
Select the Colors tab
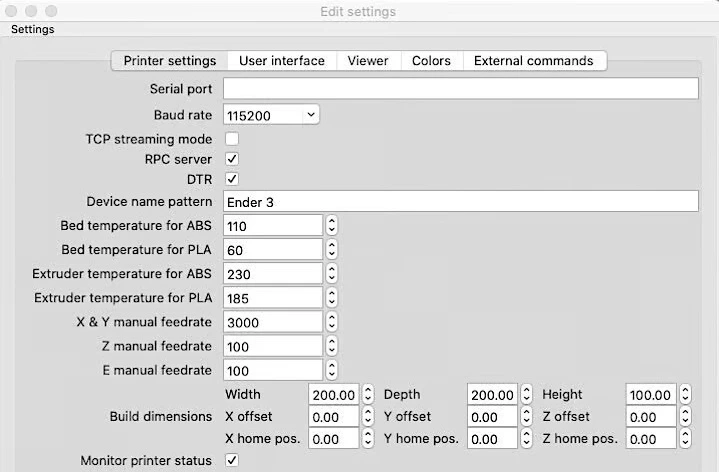(431, 61)
